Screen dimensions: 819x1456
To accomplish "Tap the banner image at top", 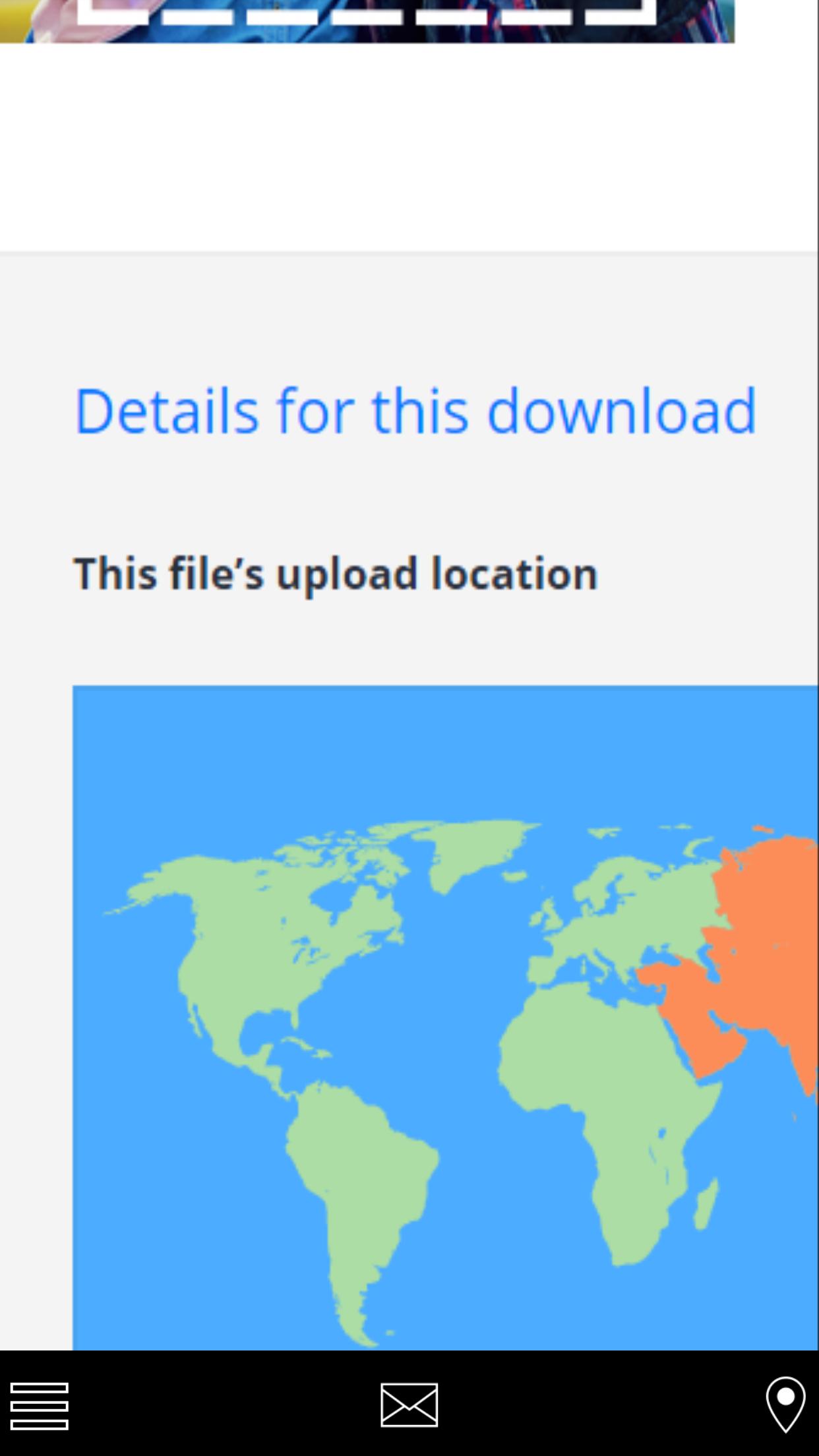I will coord(367,21).
